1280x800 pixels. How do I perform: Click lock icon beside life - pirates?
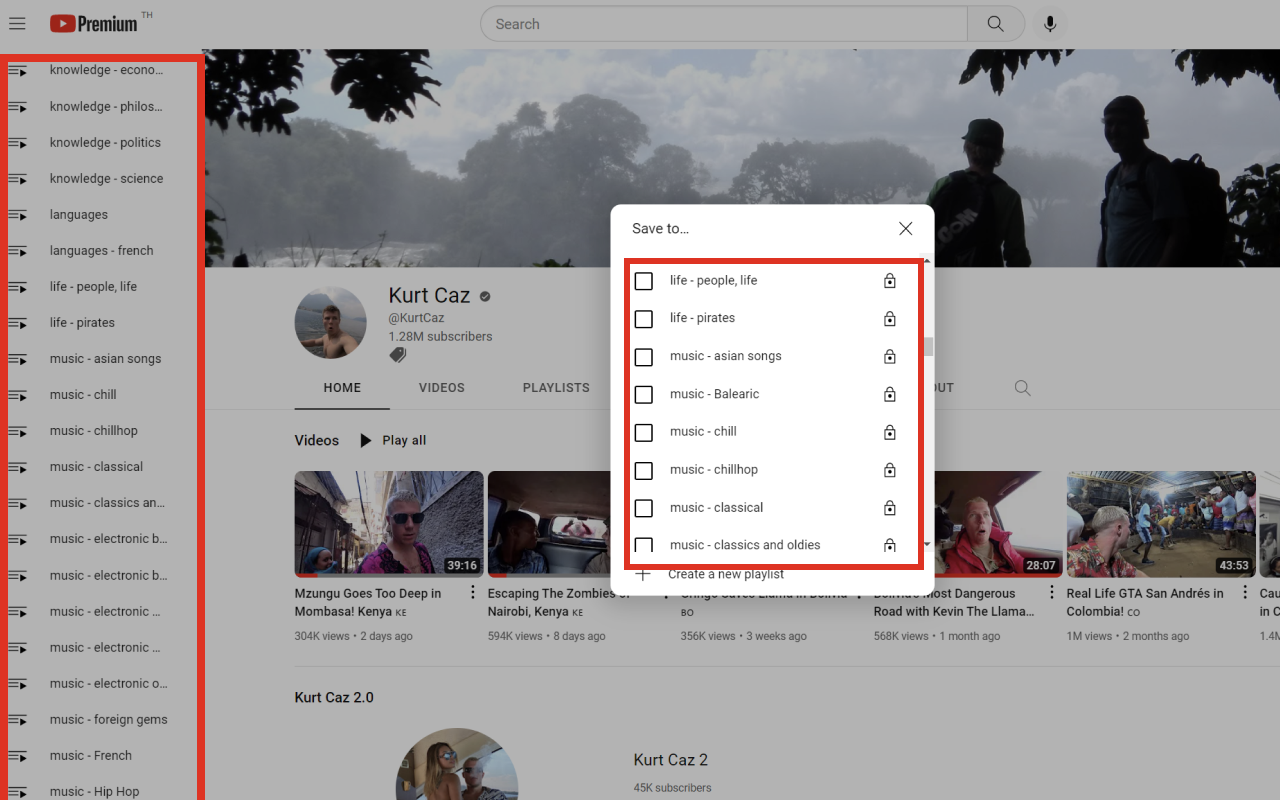coord(890,319)
